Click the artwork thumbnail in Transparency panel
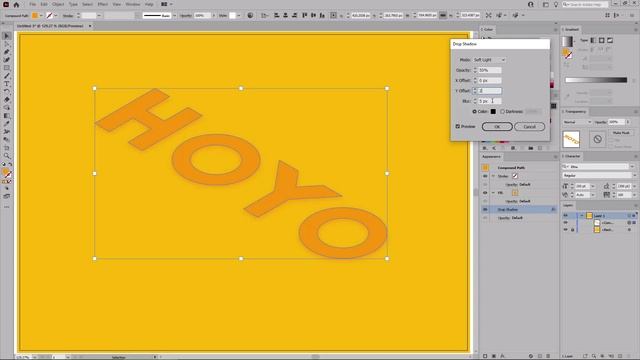 [571, 139]
